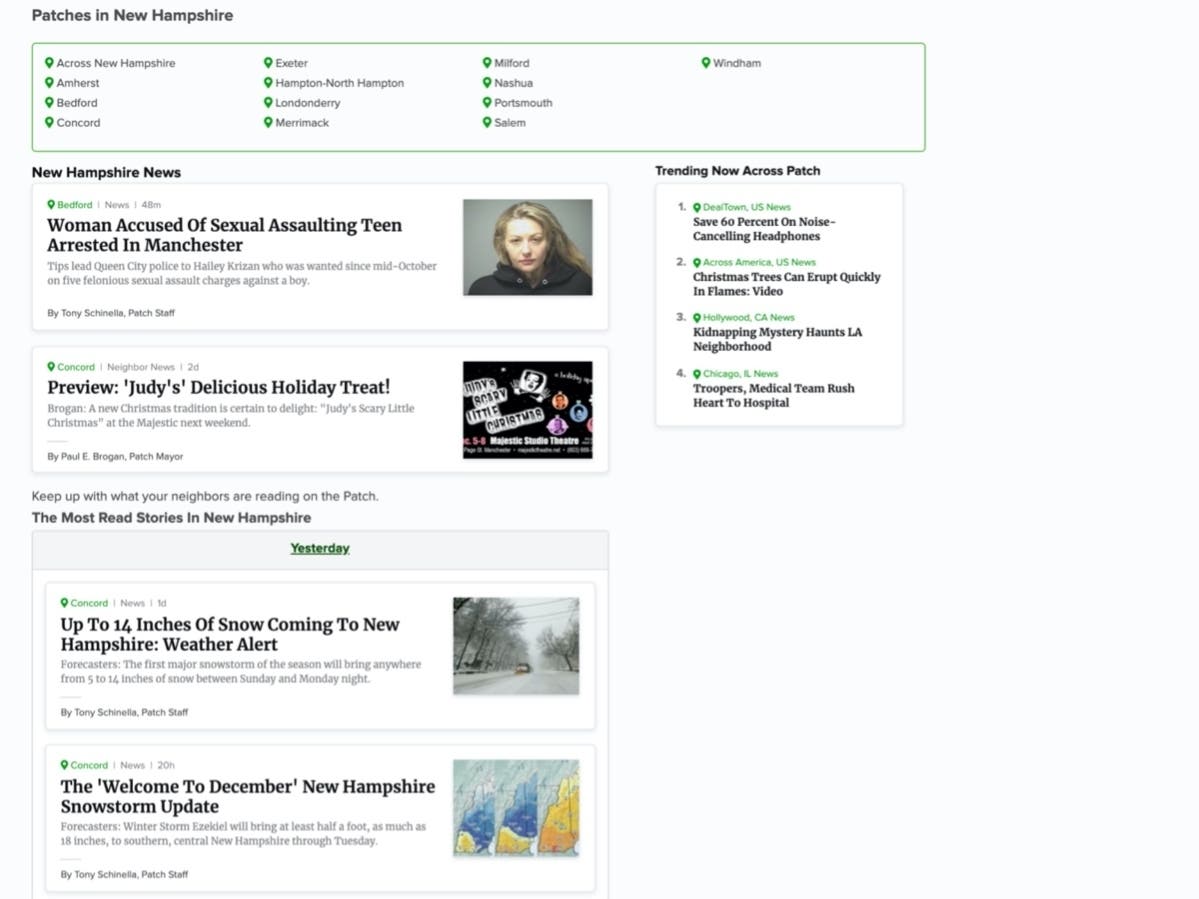Open the Hampton-North Hampton patch
This screenshot has height=899, width=1199.
pyautogui.click(x=339, y=82)
